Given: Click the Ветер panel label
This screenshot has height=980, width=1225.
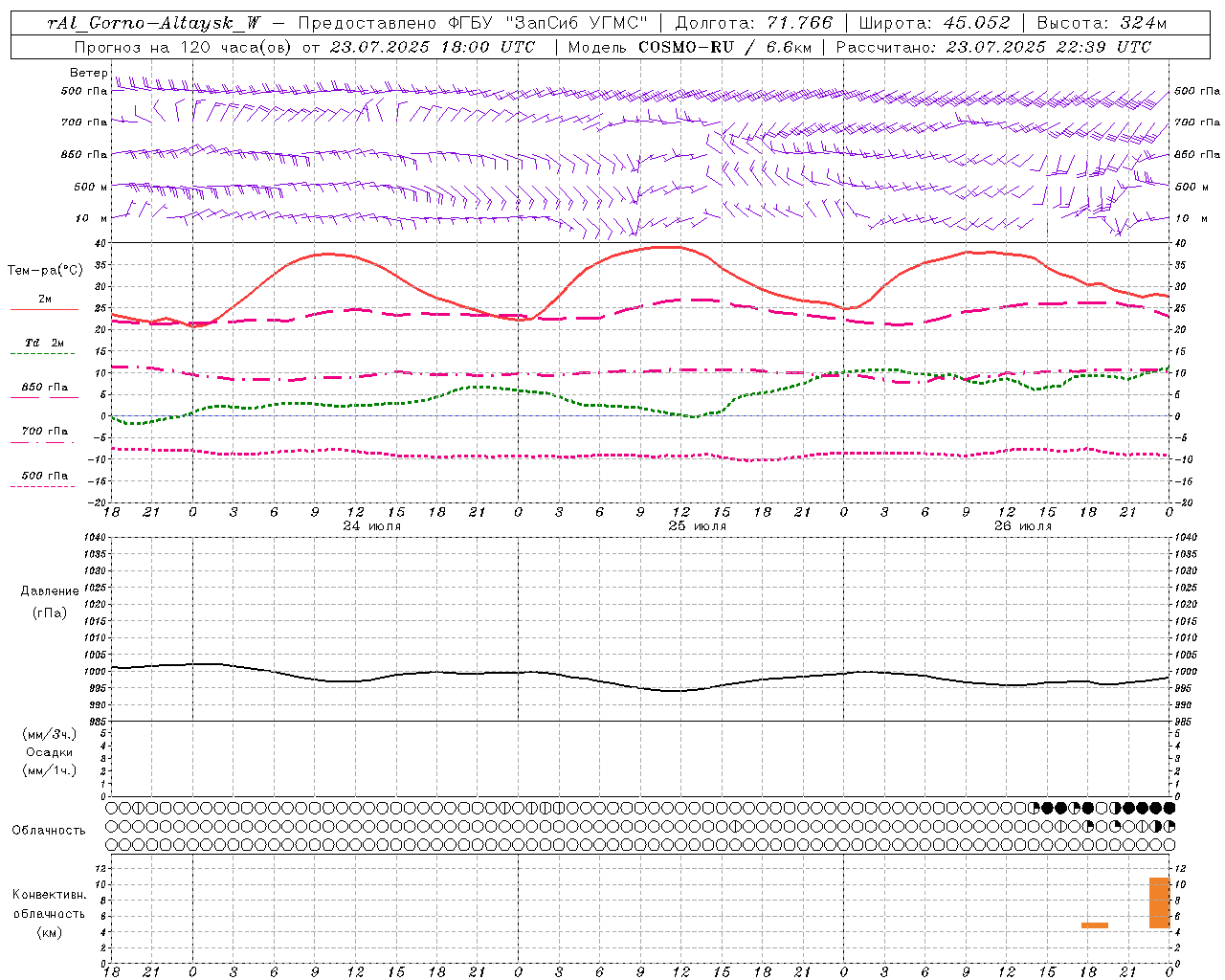Looking at the screenshot, I should pos(88,73).
